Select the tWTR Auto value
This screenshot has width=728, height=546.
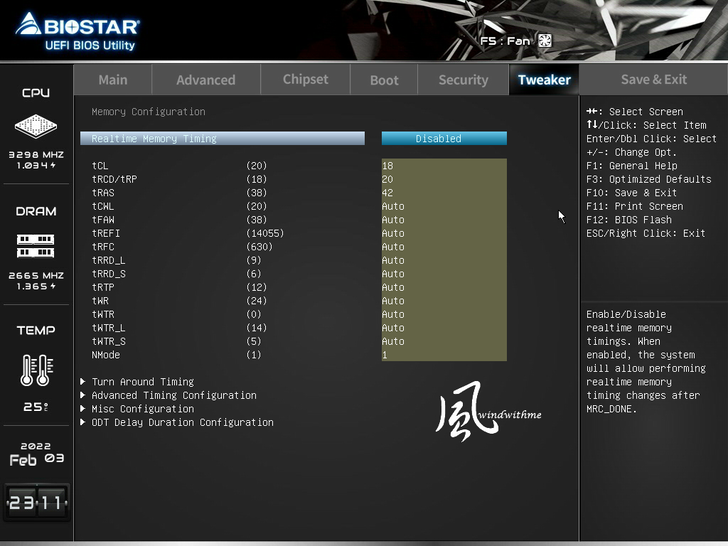point(444,314)
